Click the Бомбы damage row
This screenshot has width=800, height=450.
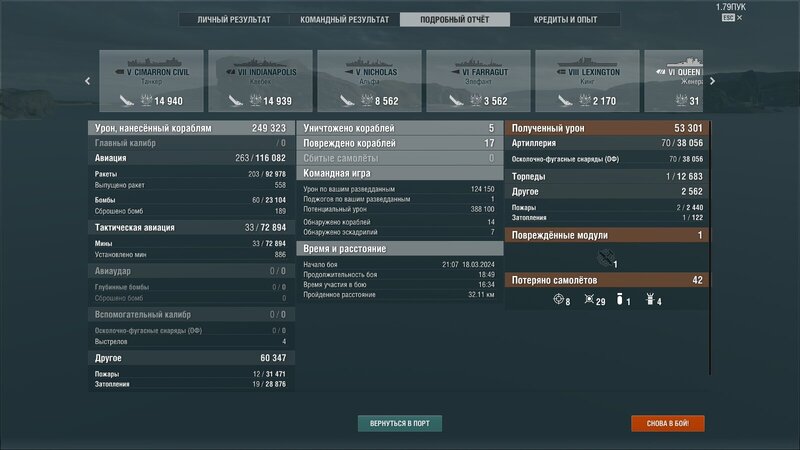[x=191, y=200]
